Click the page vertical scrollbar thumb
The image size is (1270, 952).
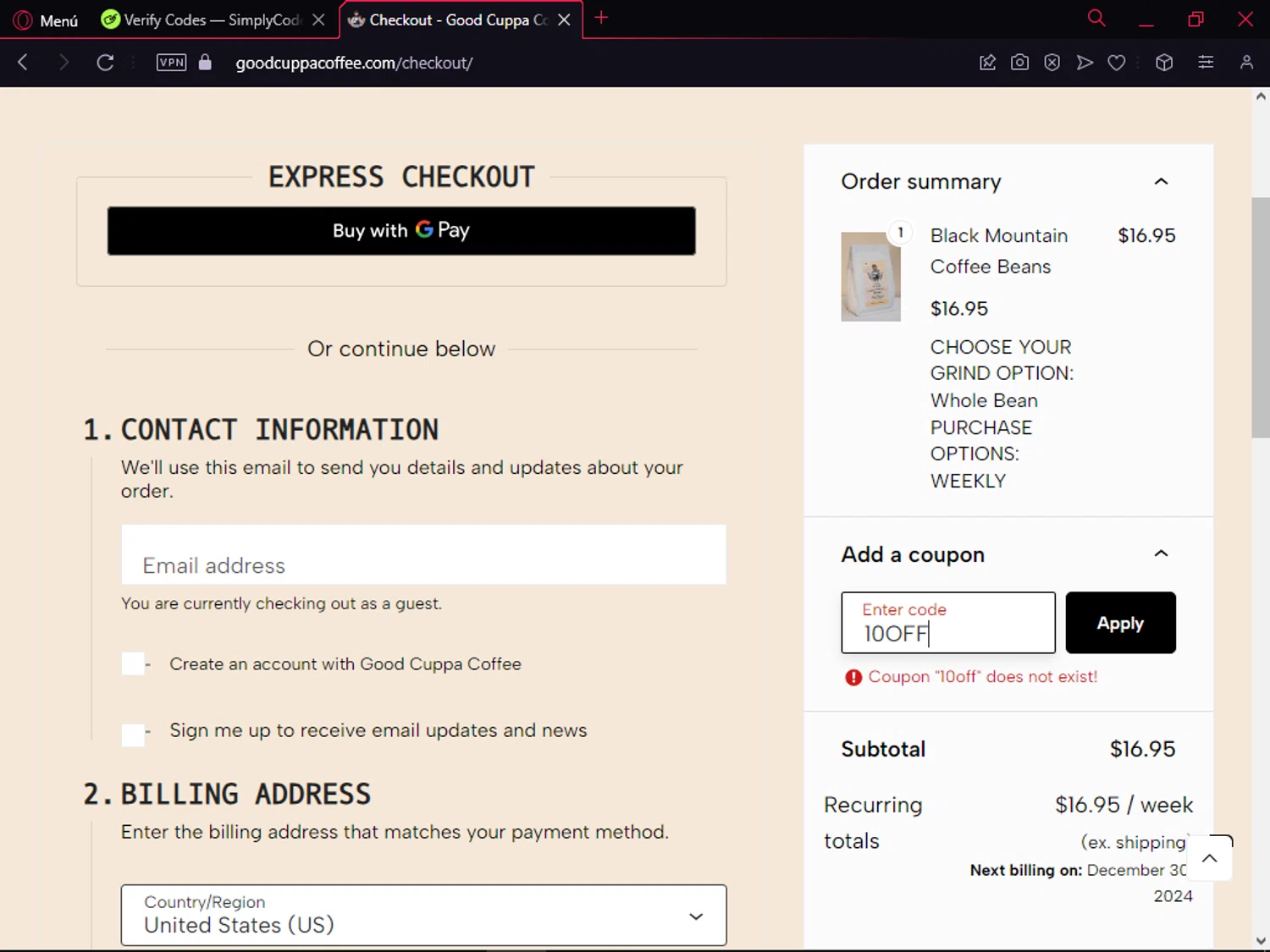click(x=1260, y=317)
